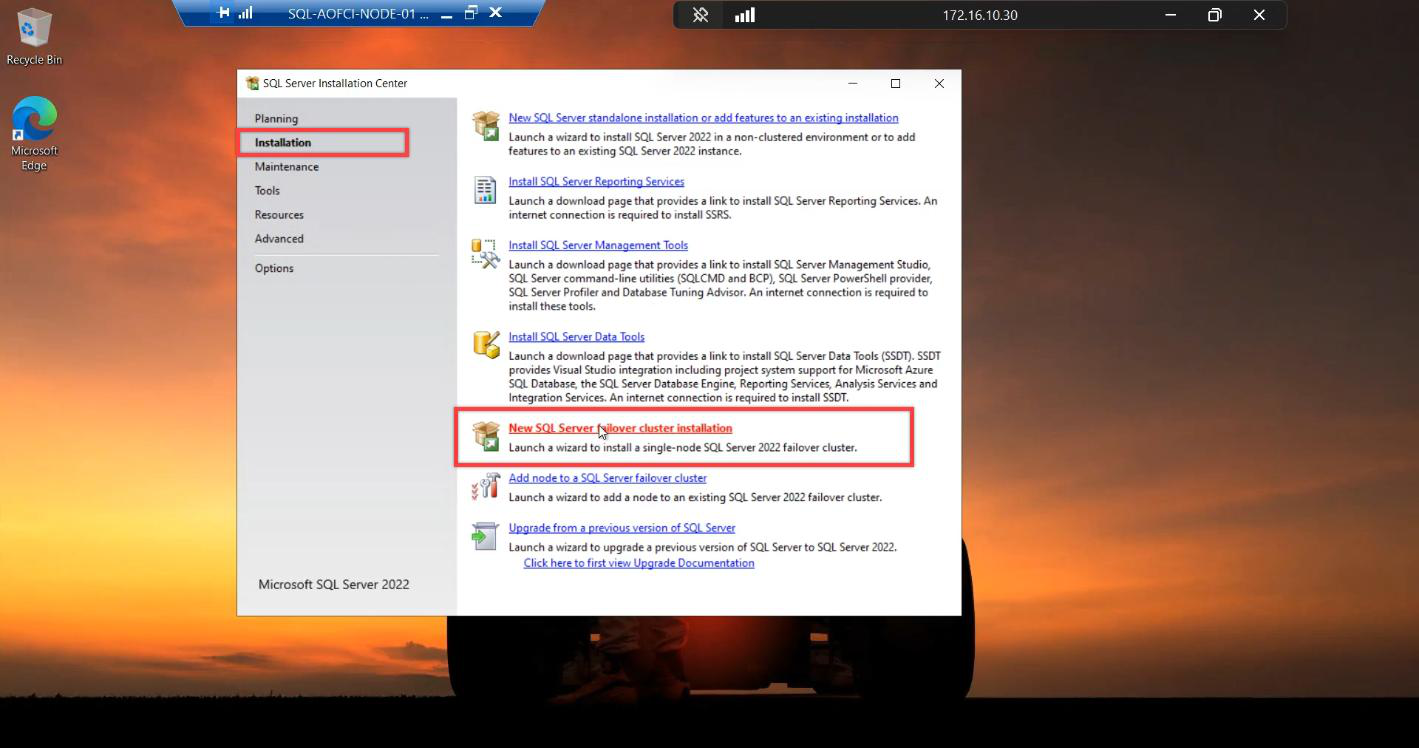
Task: Restore the SQL-AOFCI-NODE-01 session window
Action: [x=471, y=13]
